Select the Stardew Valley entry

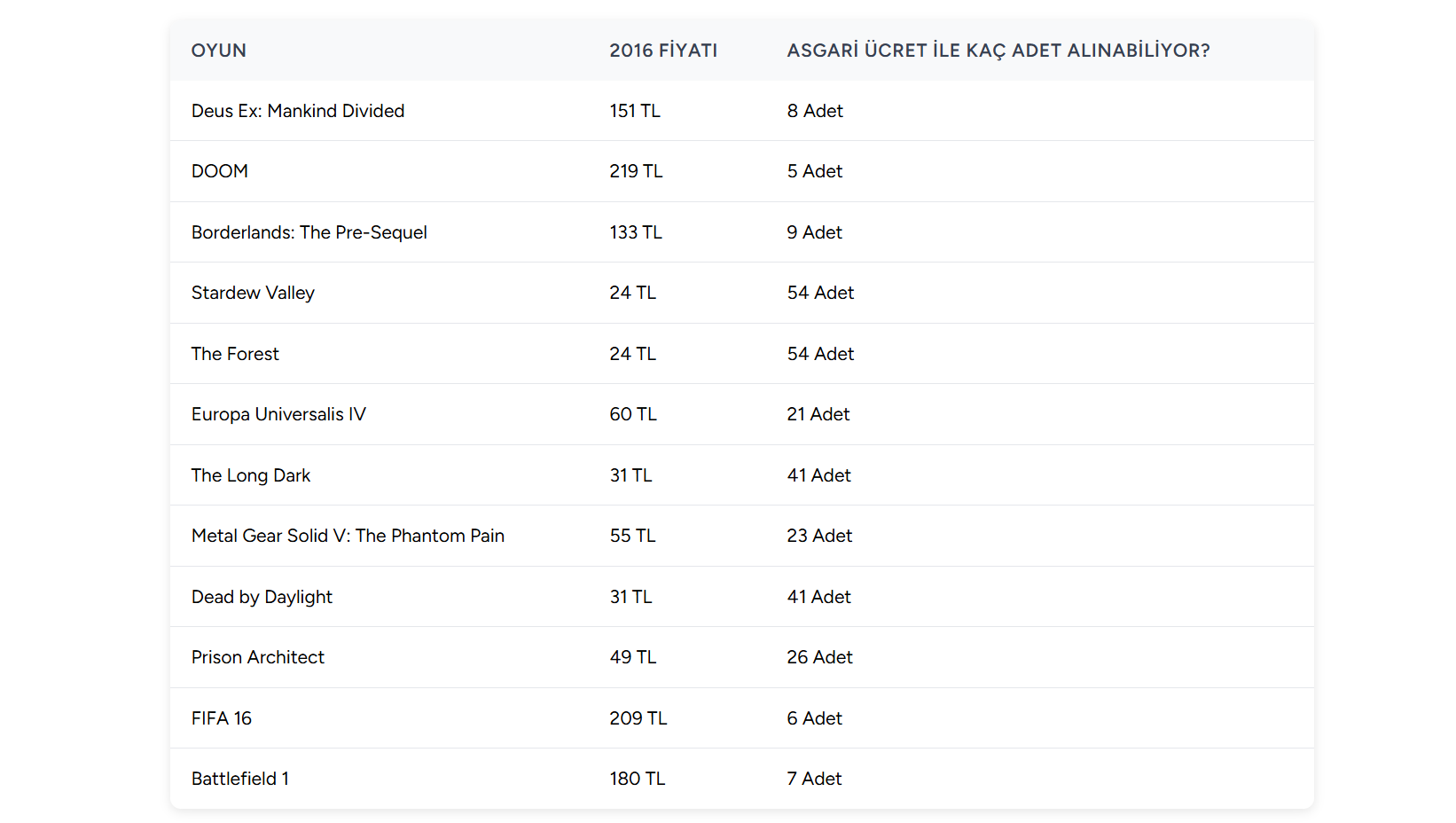(253, 293)
